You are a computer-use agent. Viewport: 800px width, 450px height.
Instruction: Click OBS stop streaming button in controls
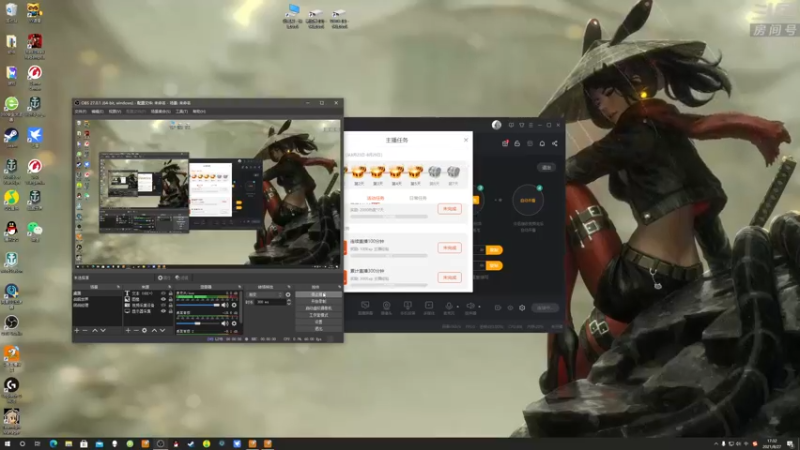[318, 294]
